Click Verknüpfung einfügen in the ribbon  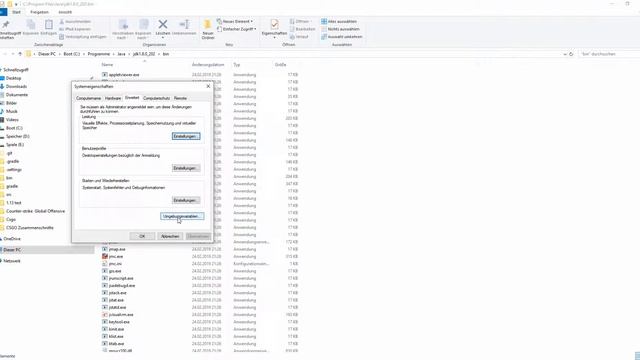tap(83, 37)
